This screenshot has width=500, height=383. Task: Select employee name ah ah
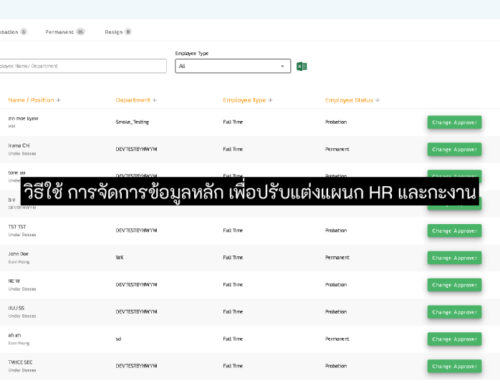15,335
